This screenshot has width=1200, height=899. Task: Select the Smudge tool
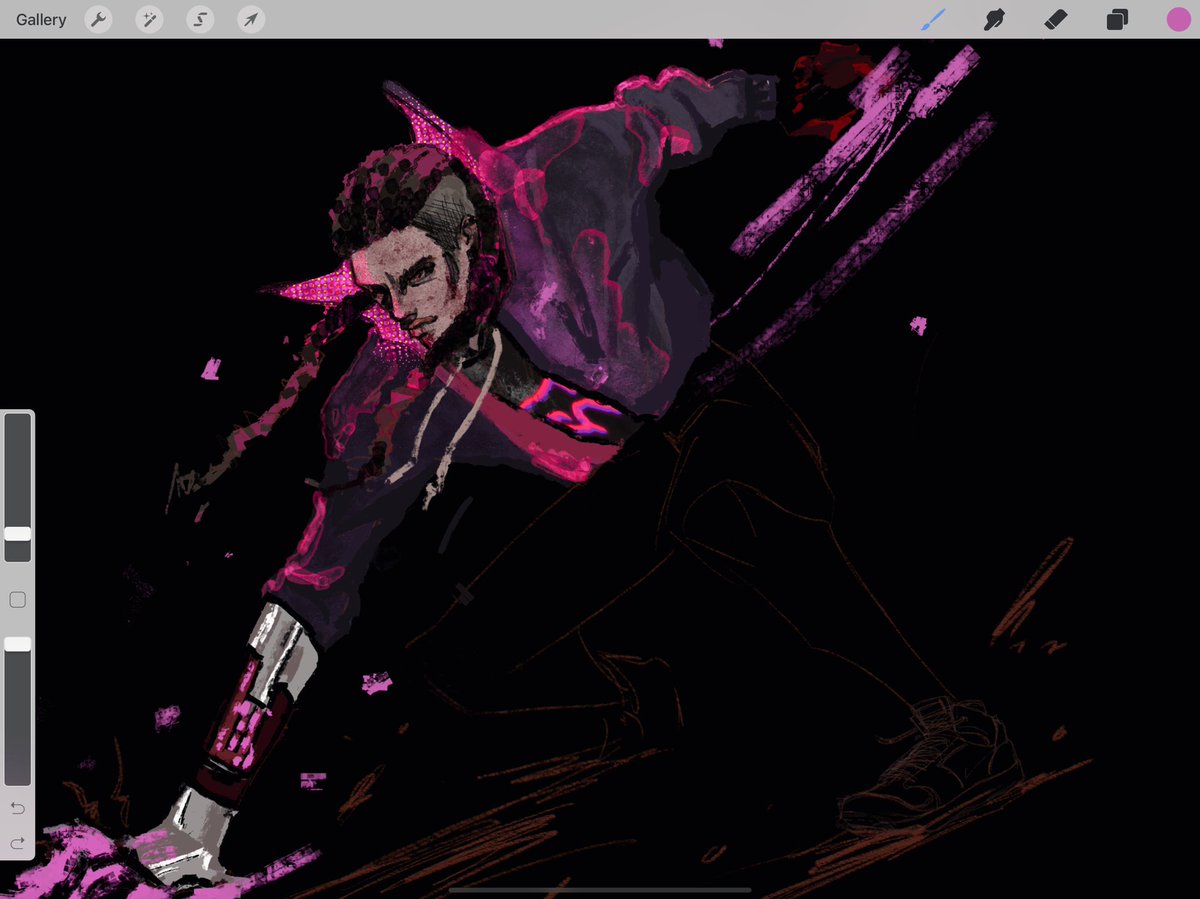tap(994, 19)
